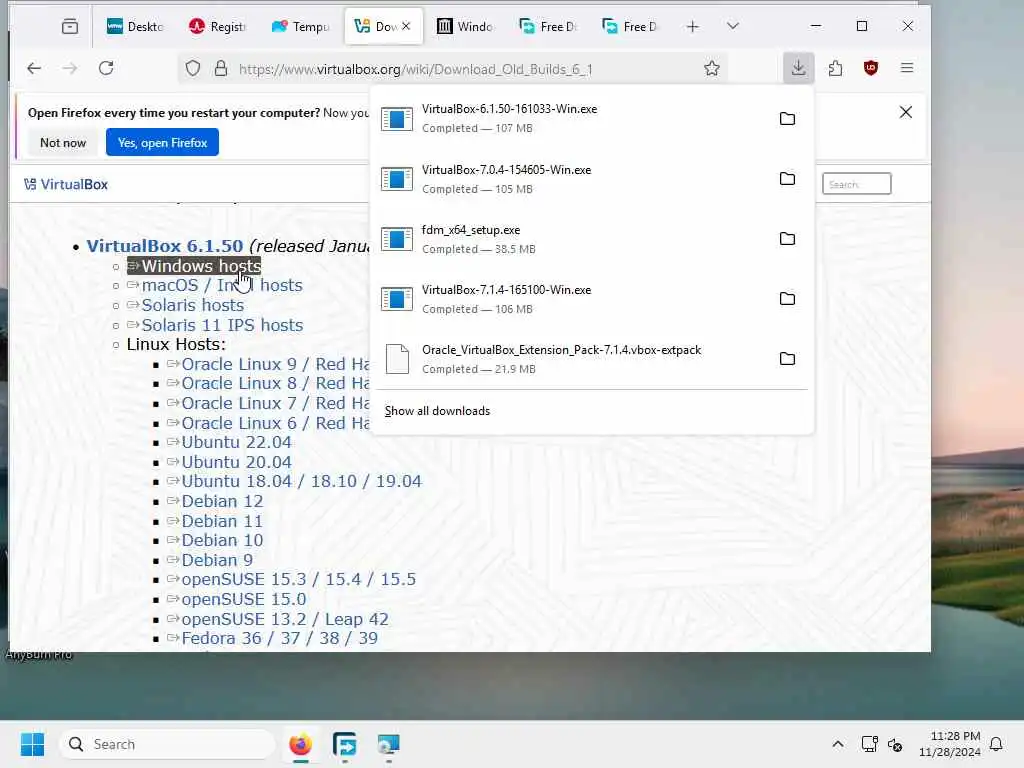Viewport: 1024px width, 768px height.
Task: Show Extension Pack download in folder
Action: 788,359
